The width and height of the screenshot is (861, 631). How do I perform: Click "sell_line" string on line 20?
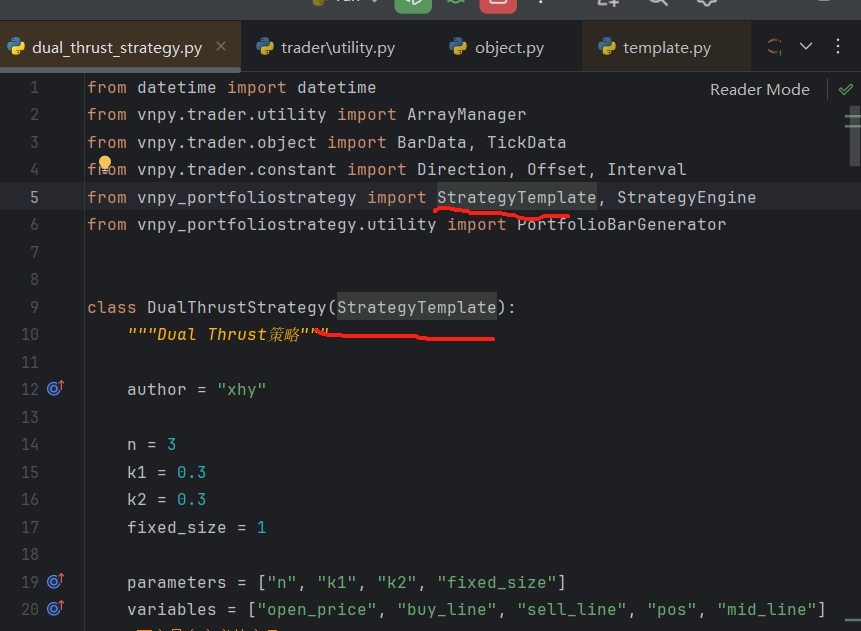pos(572,610)
